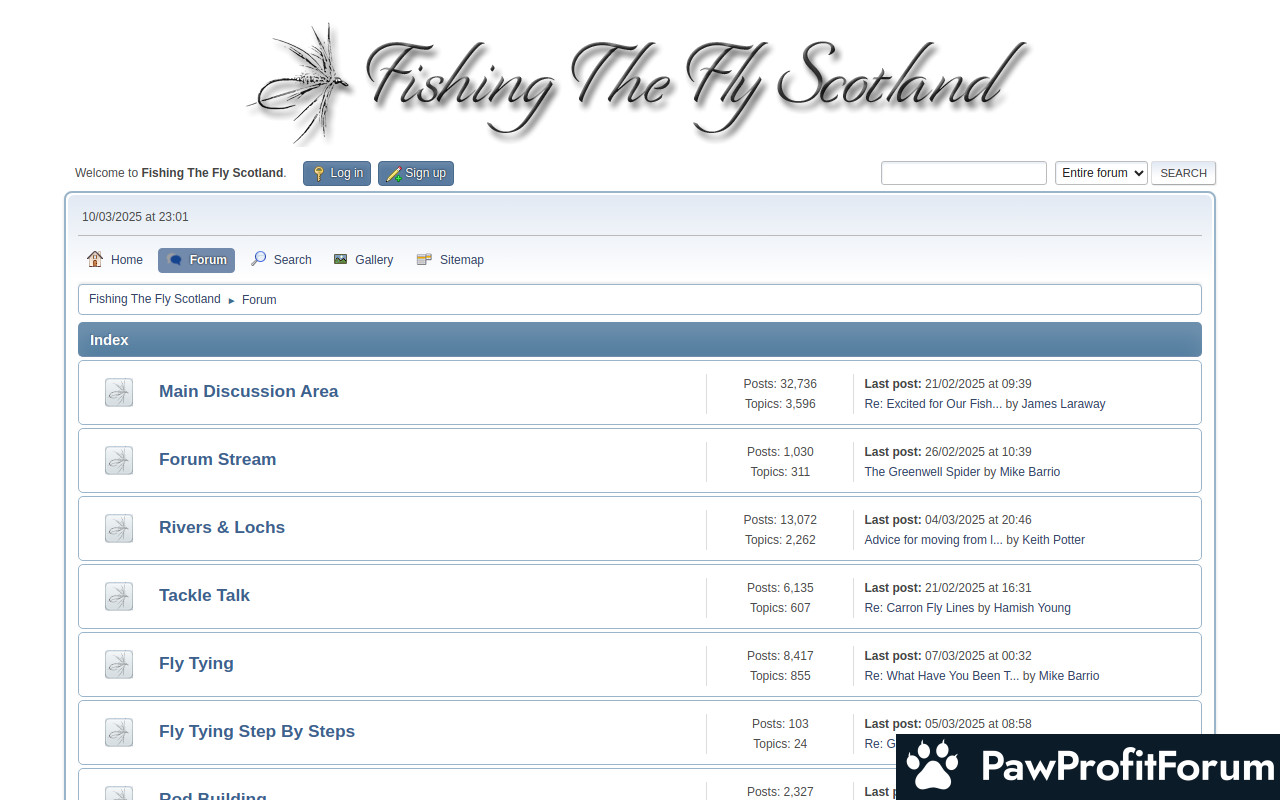
Task: Open Keith Potter's profile link
Action: 1054,540
